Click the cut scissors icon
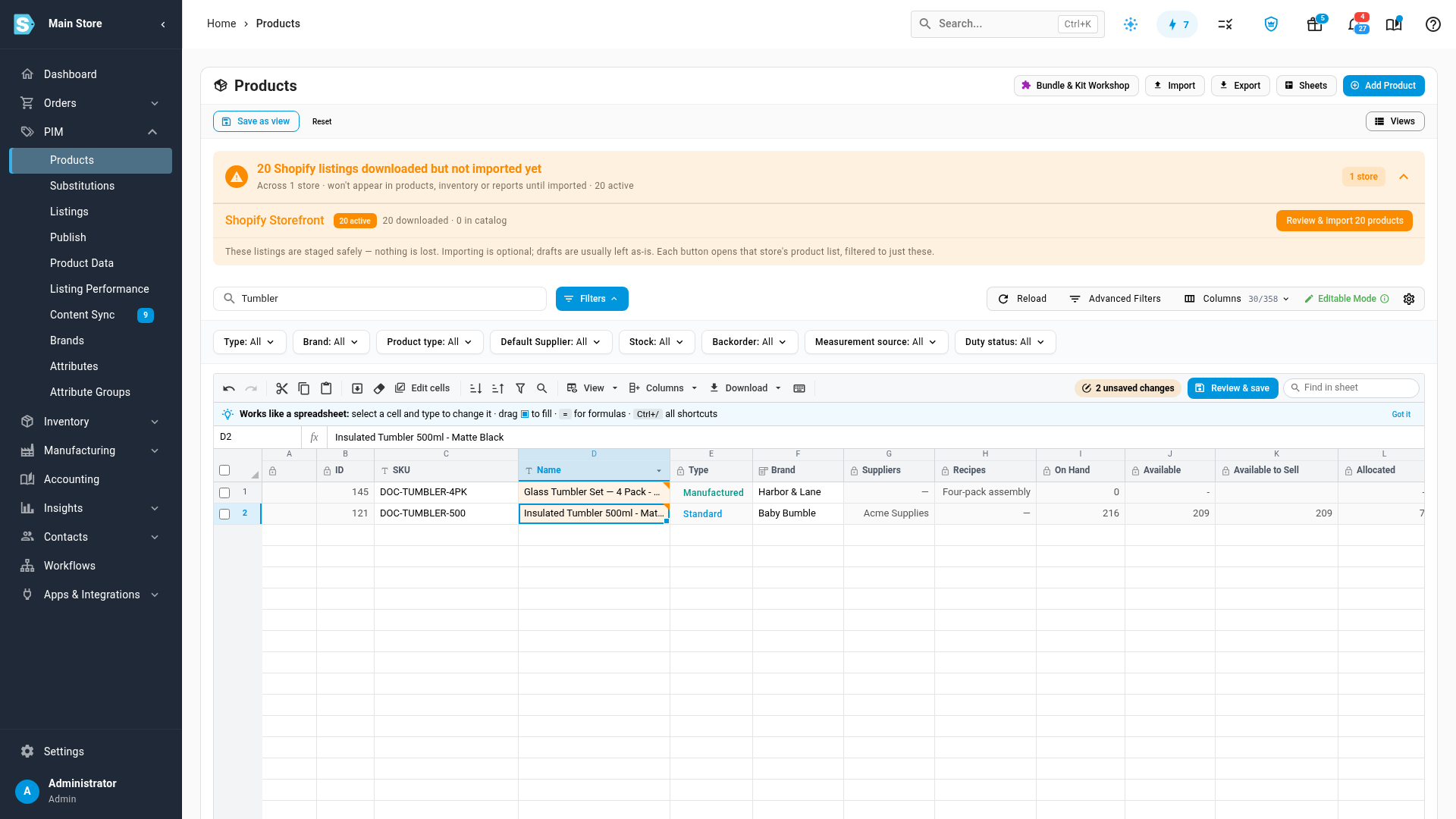 (282, 388)
